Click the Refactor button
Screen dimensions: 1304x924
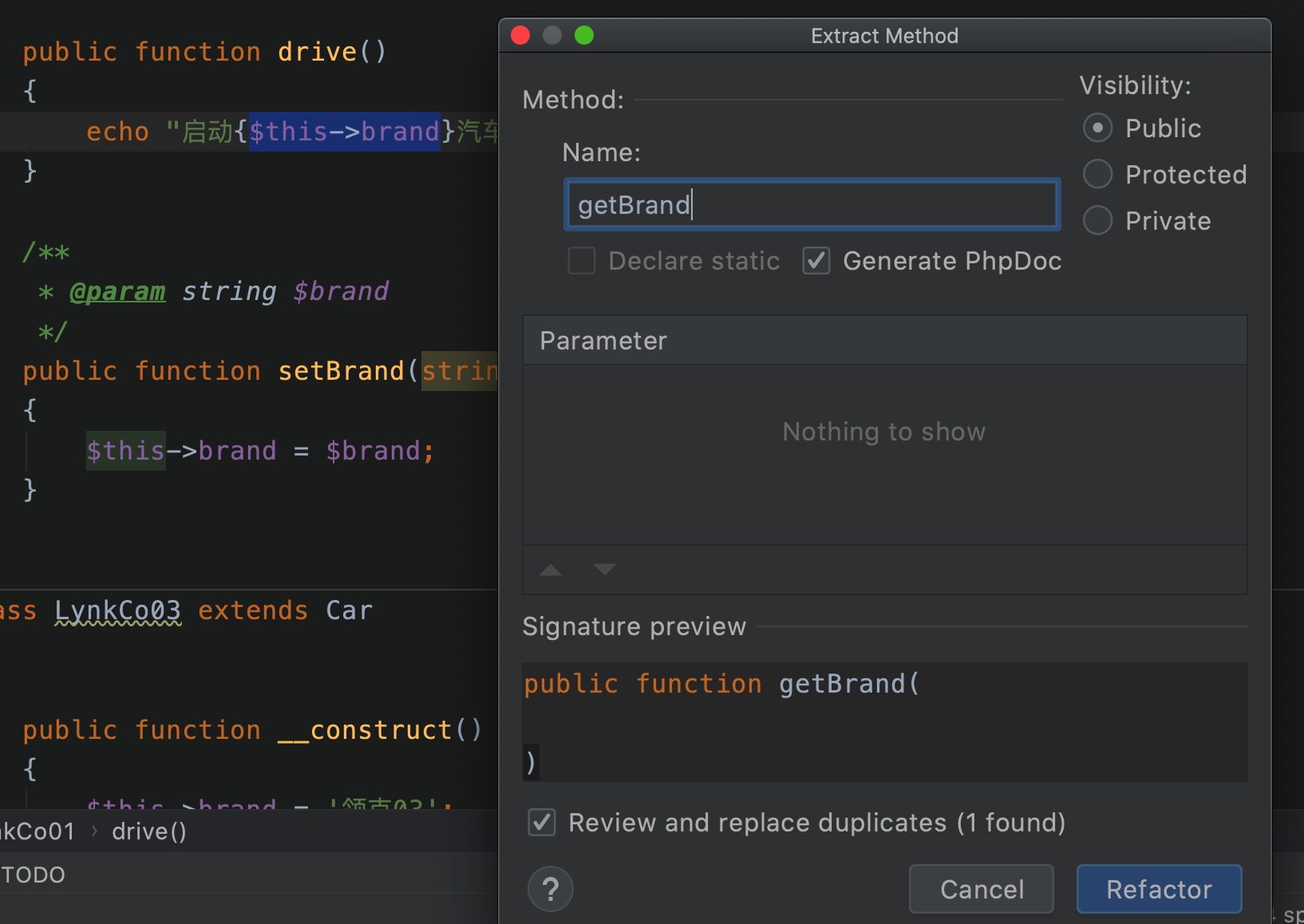click(1159, 889)
